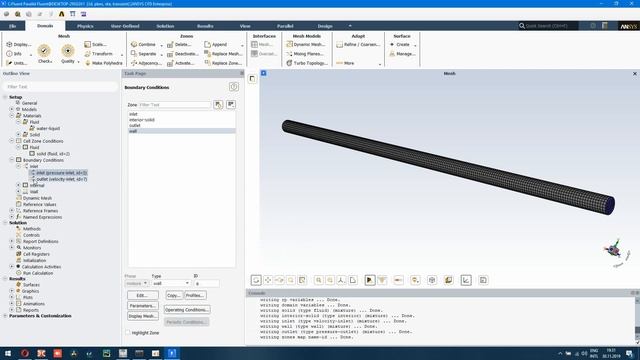Toggle the zone filter button beside Zone field
Screen dimensions: 640x360
(x=218, y=105)
